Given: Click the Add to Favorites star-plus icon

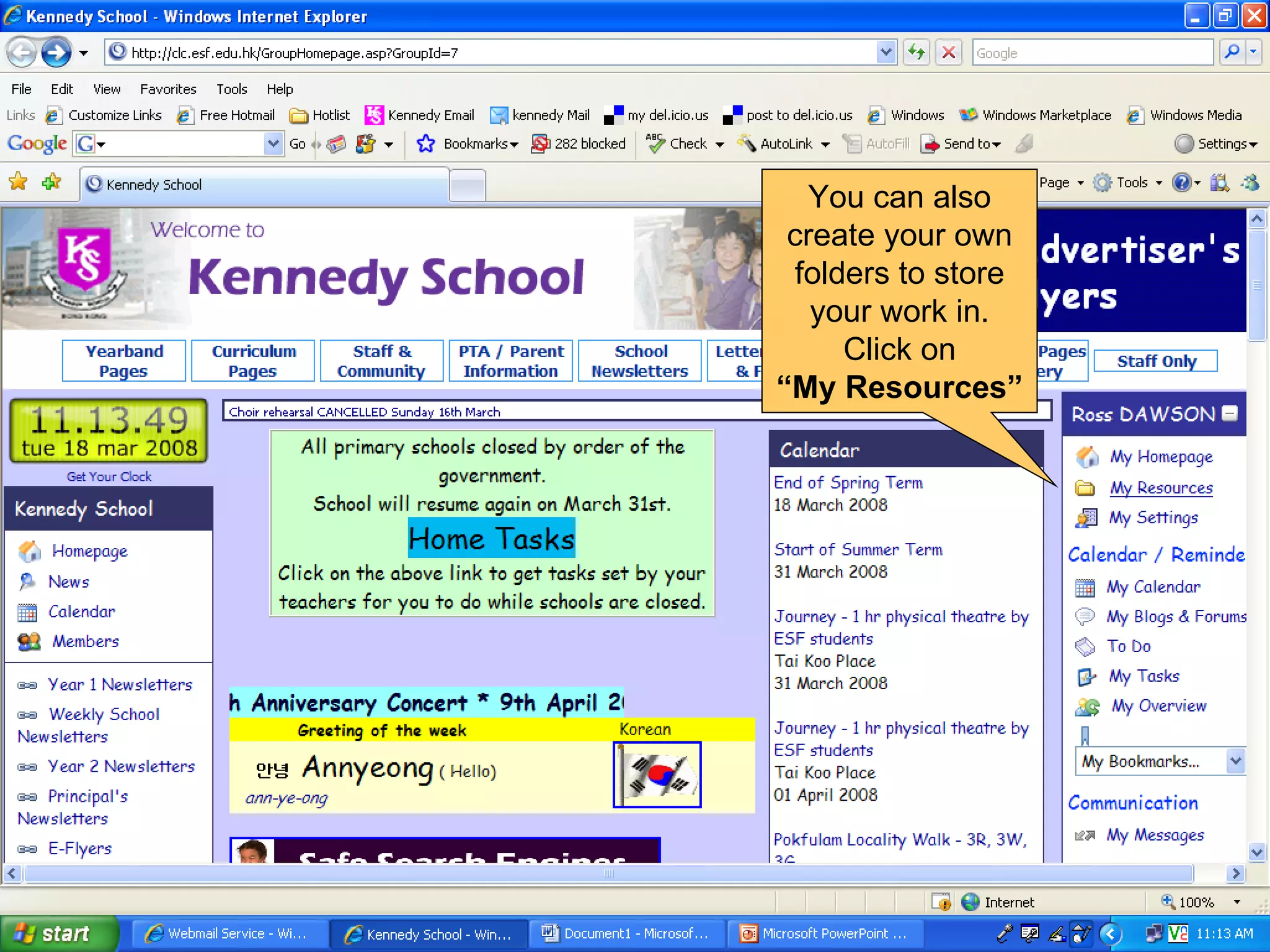Looking at the screenshot, I should coord(51,182).
